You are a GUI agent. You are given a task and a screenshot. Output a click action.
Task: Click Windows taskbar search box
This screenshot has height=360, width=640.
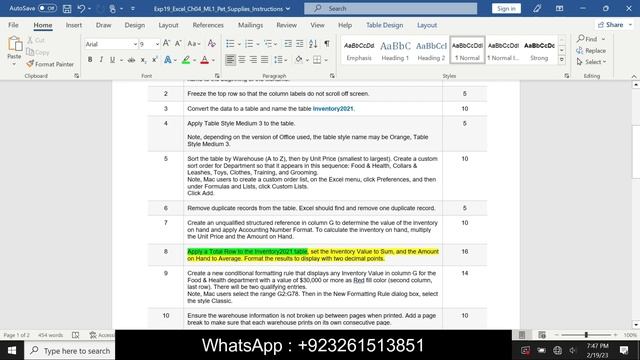(70, 351)
